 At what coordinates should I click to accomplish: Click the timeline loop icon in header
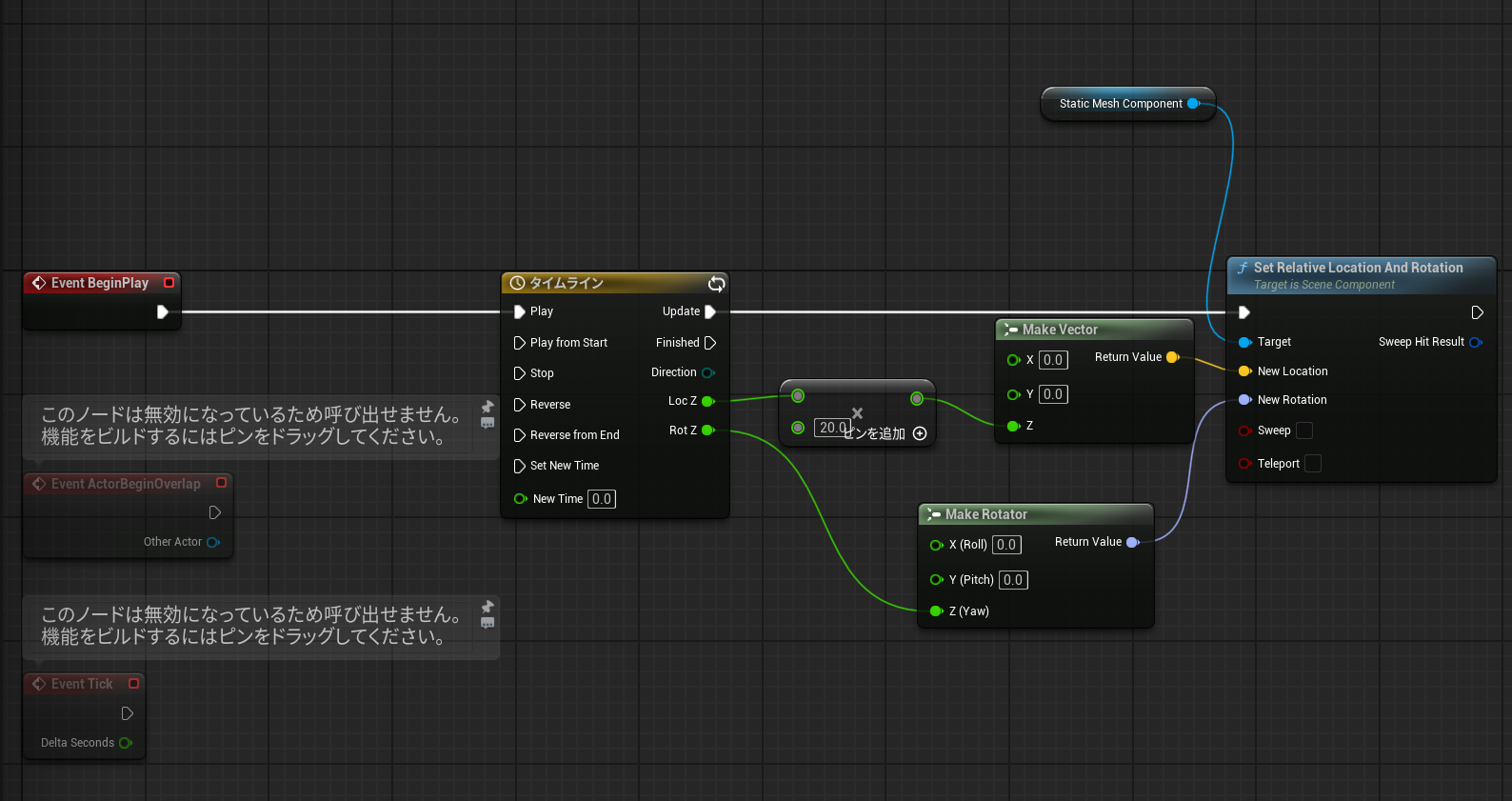(x=717, y=284)
